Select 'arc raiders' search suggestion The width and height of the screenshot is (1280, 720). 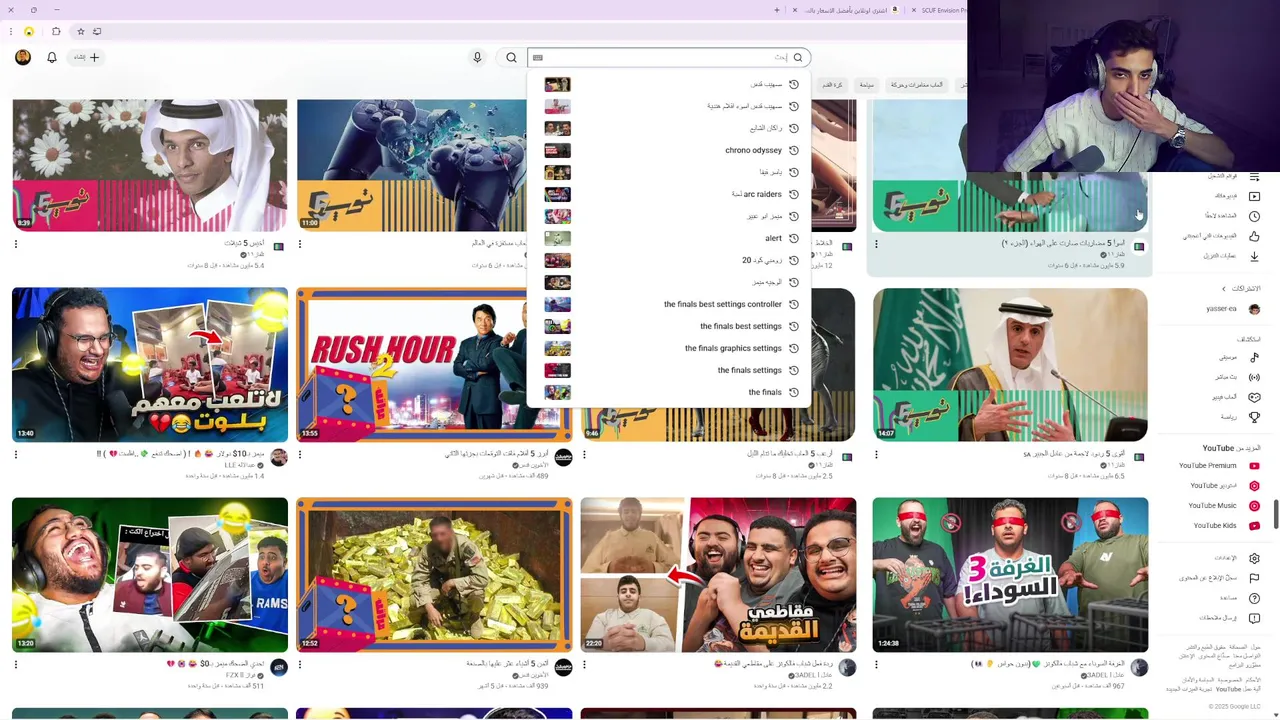point(669,194)
